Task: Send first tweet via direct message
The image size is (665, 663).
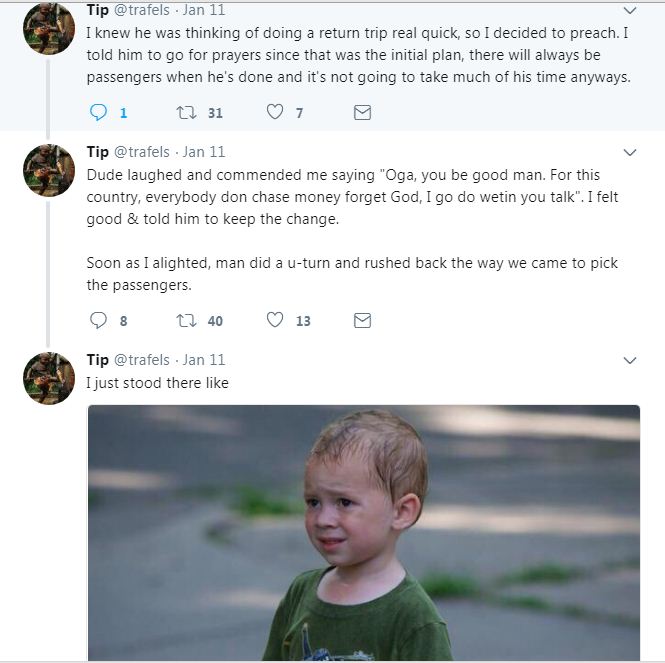Action: coord(362,113)
